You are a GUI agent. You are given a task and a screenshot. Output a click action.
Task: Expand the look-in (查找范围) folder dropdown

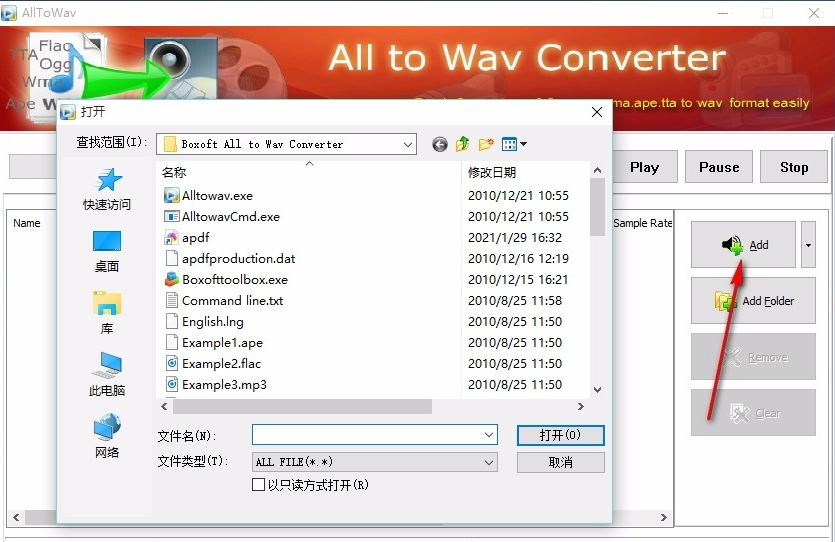pyautogui.click(x=407, y=144)
